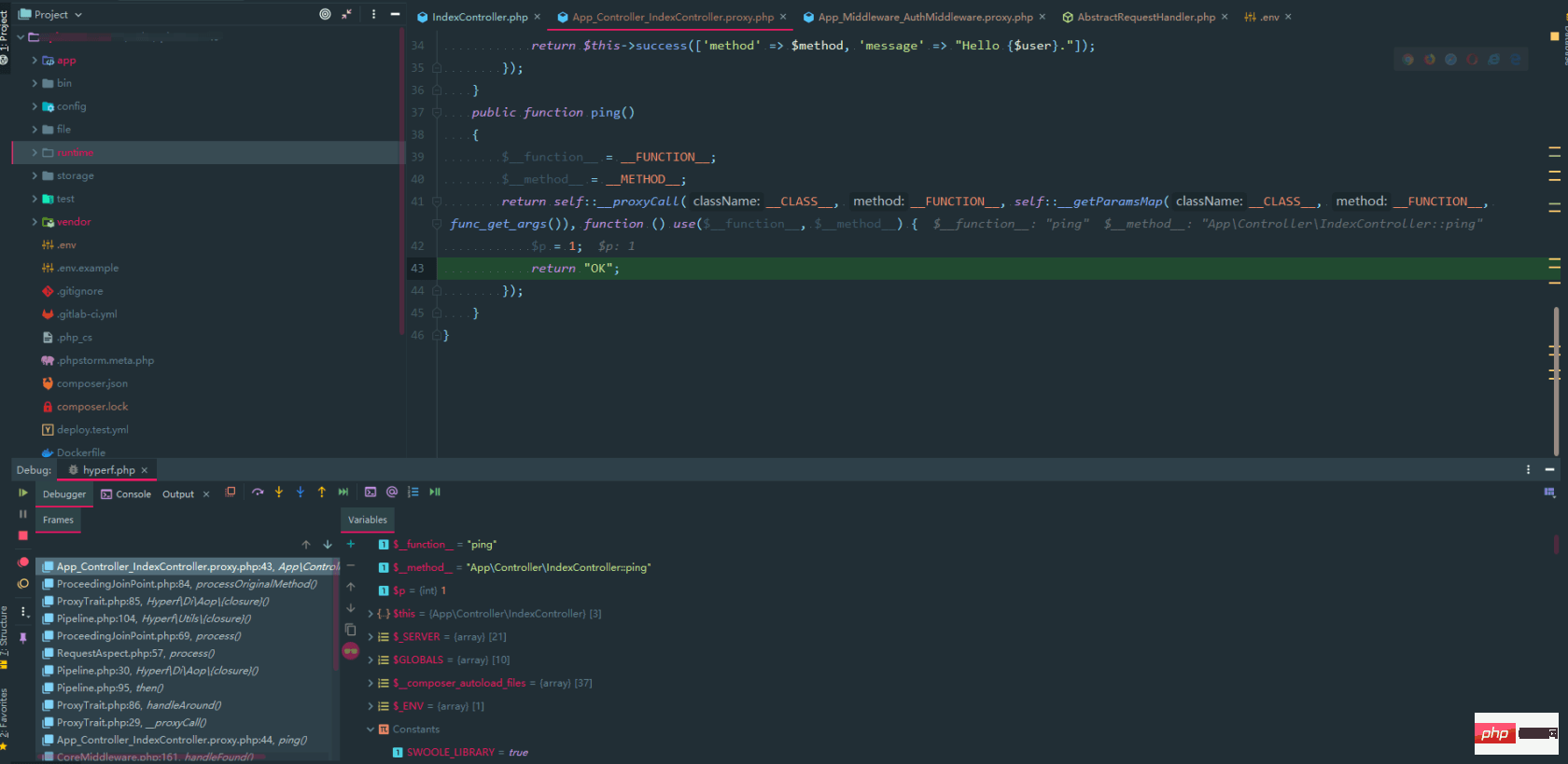Click the Step Over debug icon
1568x764 pixels.
[258, 493]
